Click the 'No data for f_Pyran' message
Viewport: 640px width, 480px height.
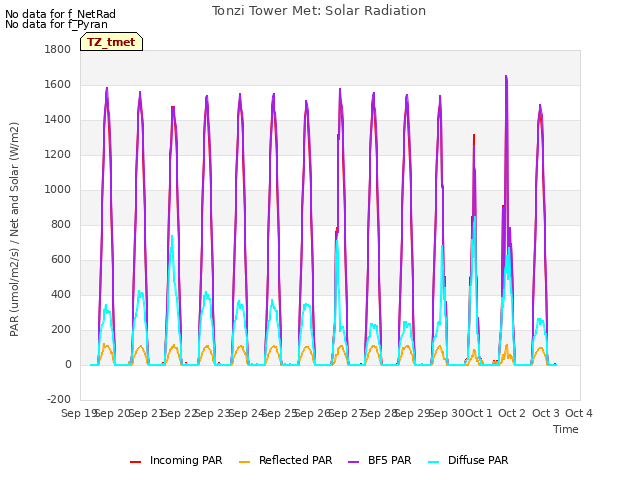56,24
